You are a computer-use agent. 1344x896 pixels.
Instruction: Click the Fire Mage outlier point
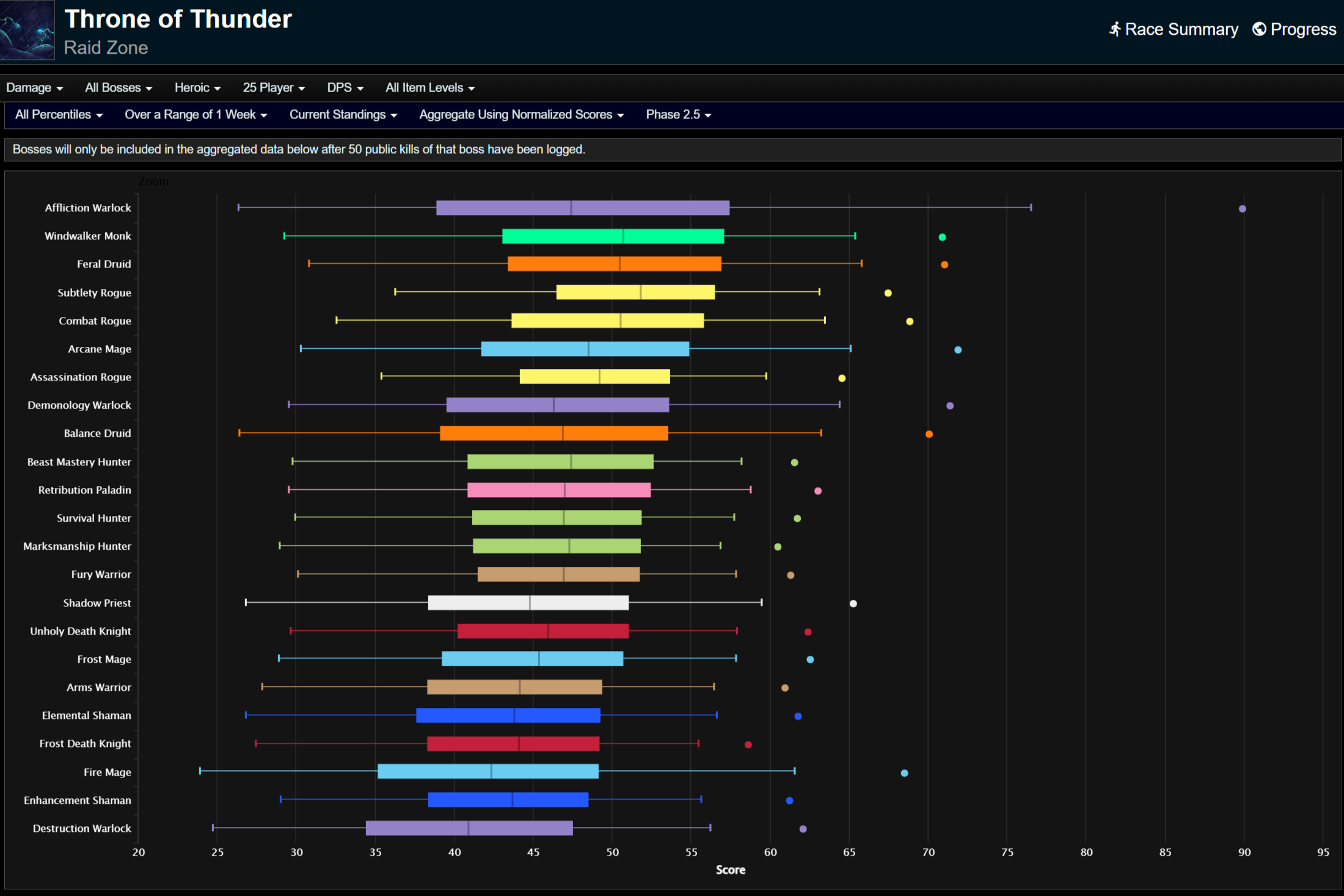click(x=904, y=773)
